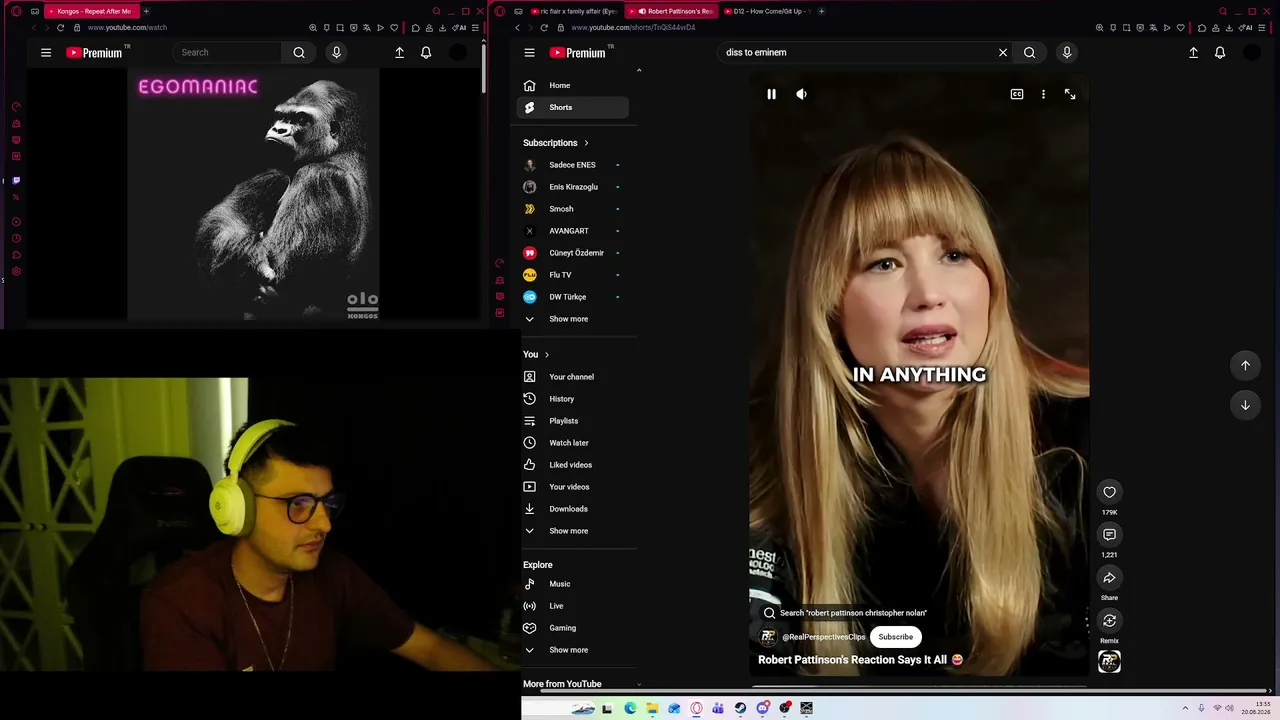
Task: Open Your channel
Action: (x=573, y=377)
